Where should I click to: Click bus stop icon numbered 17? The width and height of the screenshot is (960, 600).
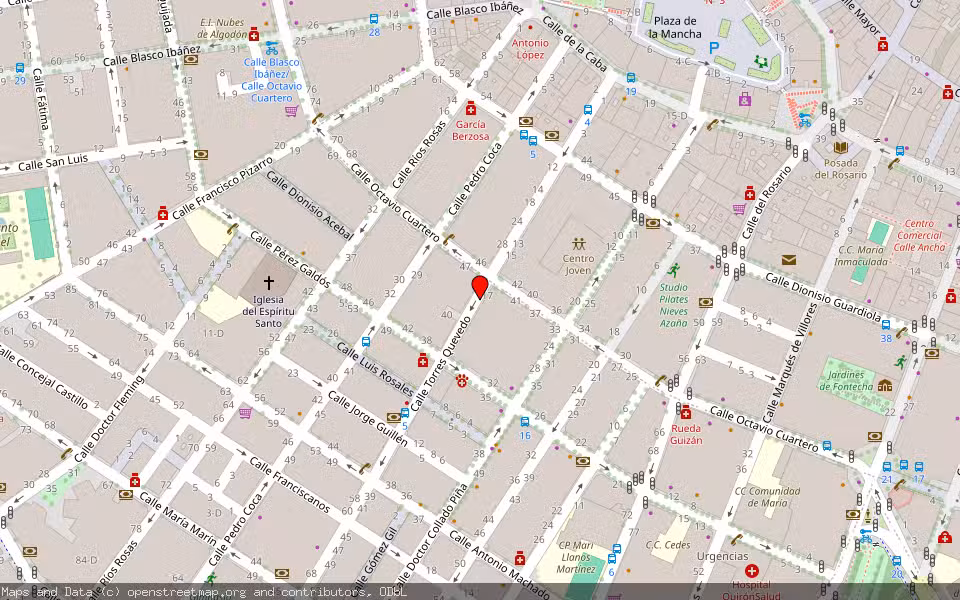pos(918,467)
